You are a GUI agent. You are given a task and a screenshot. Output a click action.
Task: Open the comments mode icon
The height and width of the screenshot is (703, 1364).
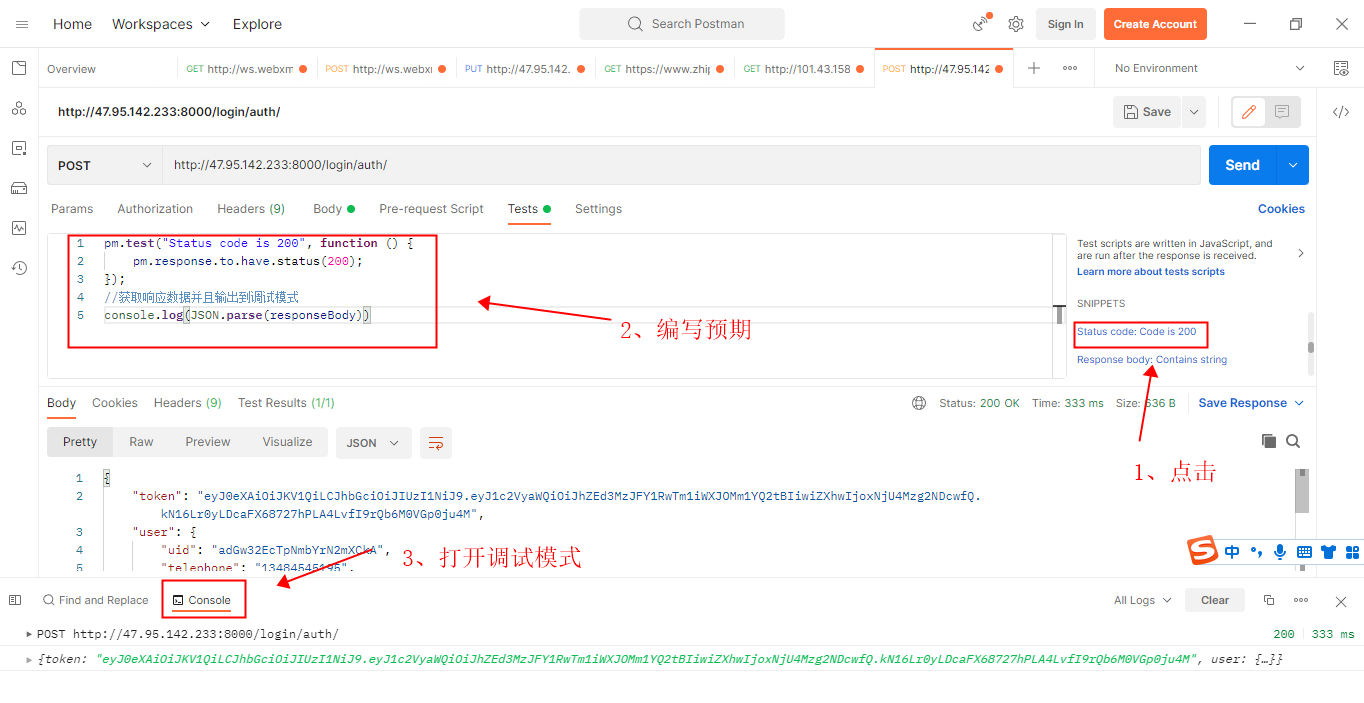pos(1282,112)
